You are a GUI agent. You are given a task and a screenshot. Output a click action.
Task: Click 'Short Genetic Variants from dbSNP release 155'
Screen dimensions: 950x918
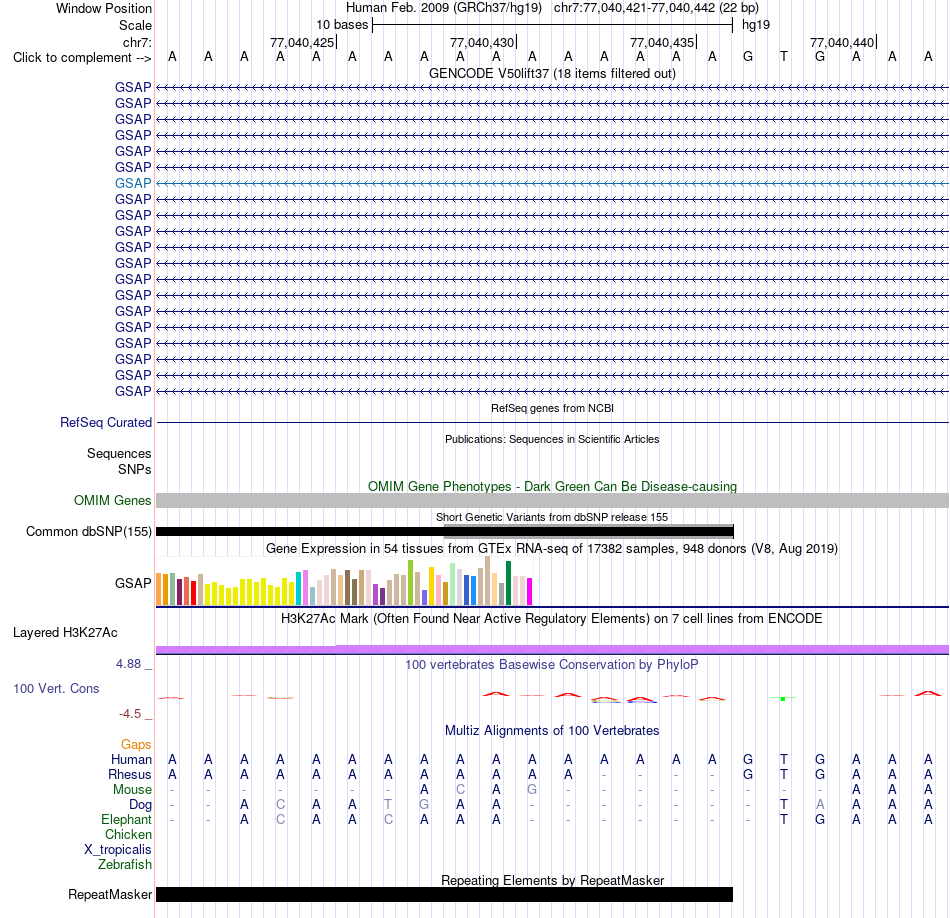pyautogui.click(x=552, y=517)
